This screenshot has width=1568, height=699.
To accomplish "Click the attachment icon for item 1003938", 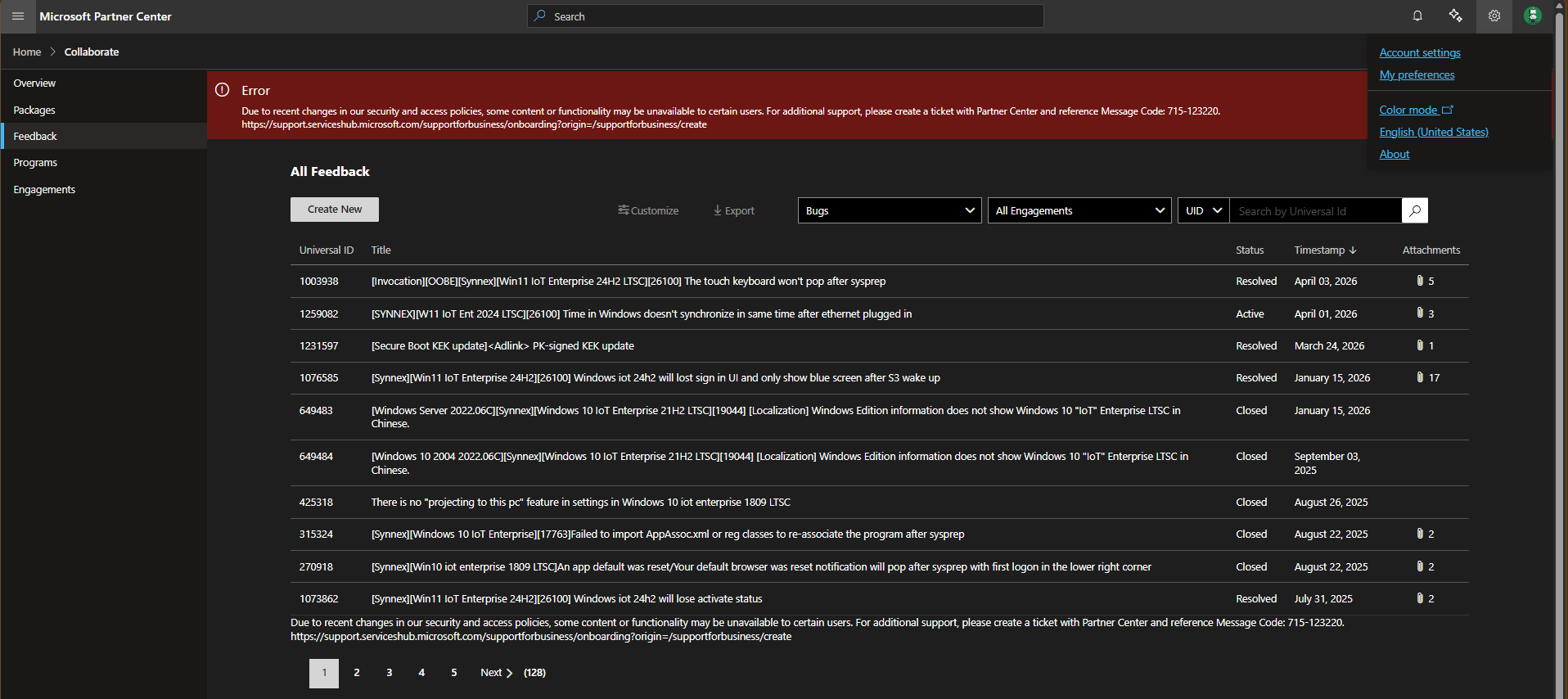I will click(x=1420, y=281).
